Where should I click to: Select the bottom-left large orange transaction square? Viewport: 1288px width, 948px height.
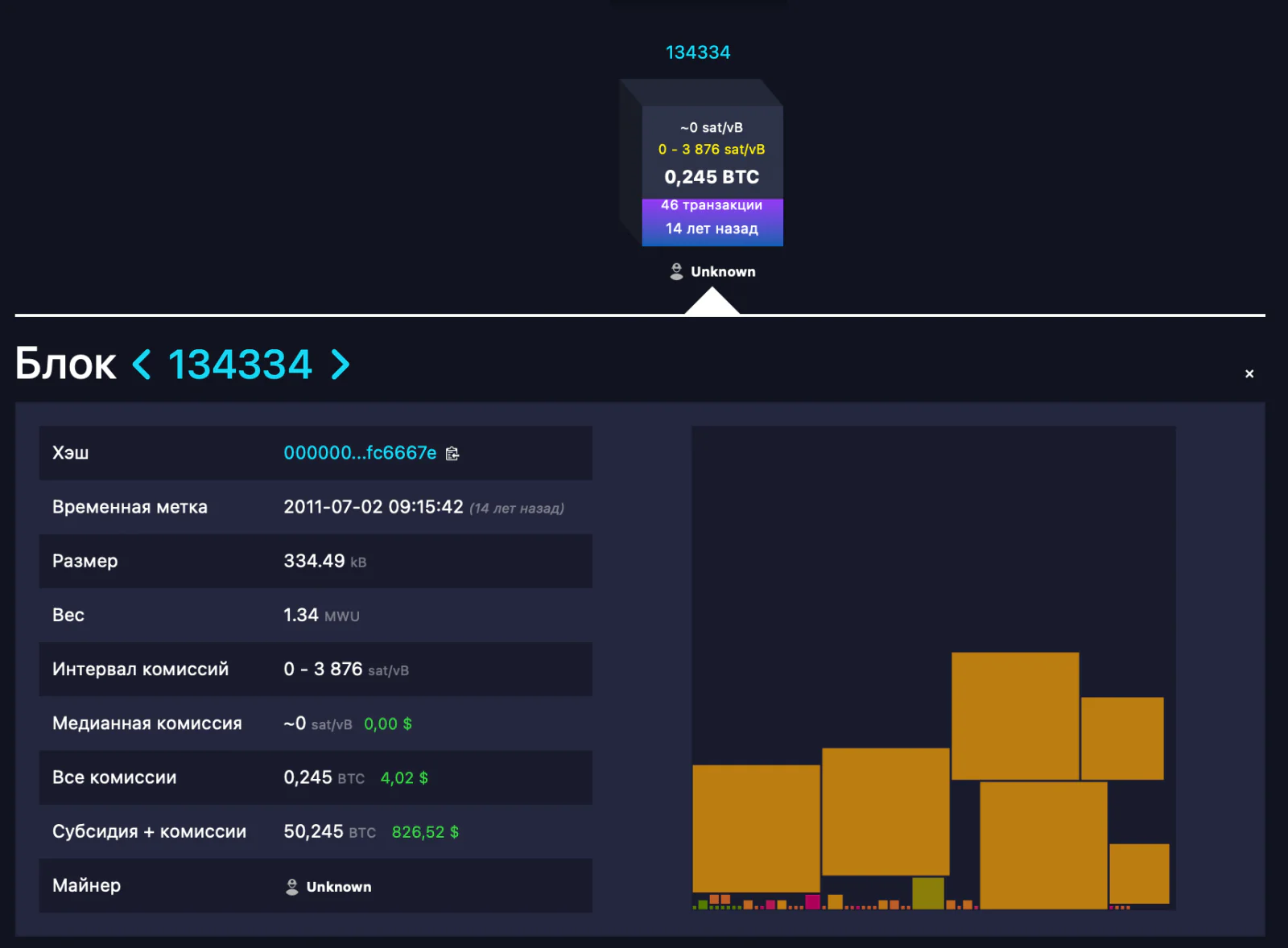coord(756,828)
